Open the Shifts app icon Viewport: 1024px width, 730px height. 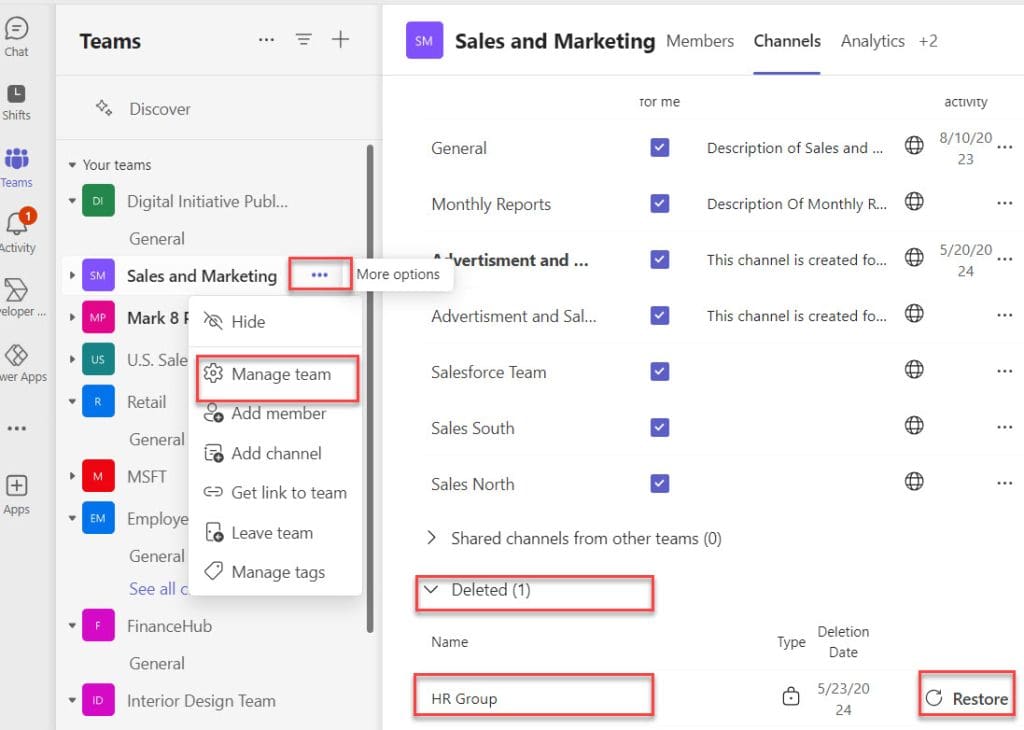click(x=16, y=103)
